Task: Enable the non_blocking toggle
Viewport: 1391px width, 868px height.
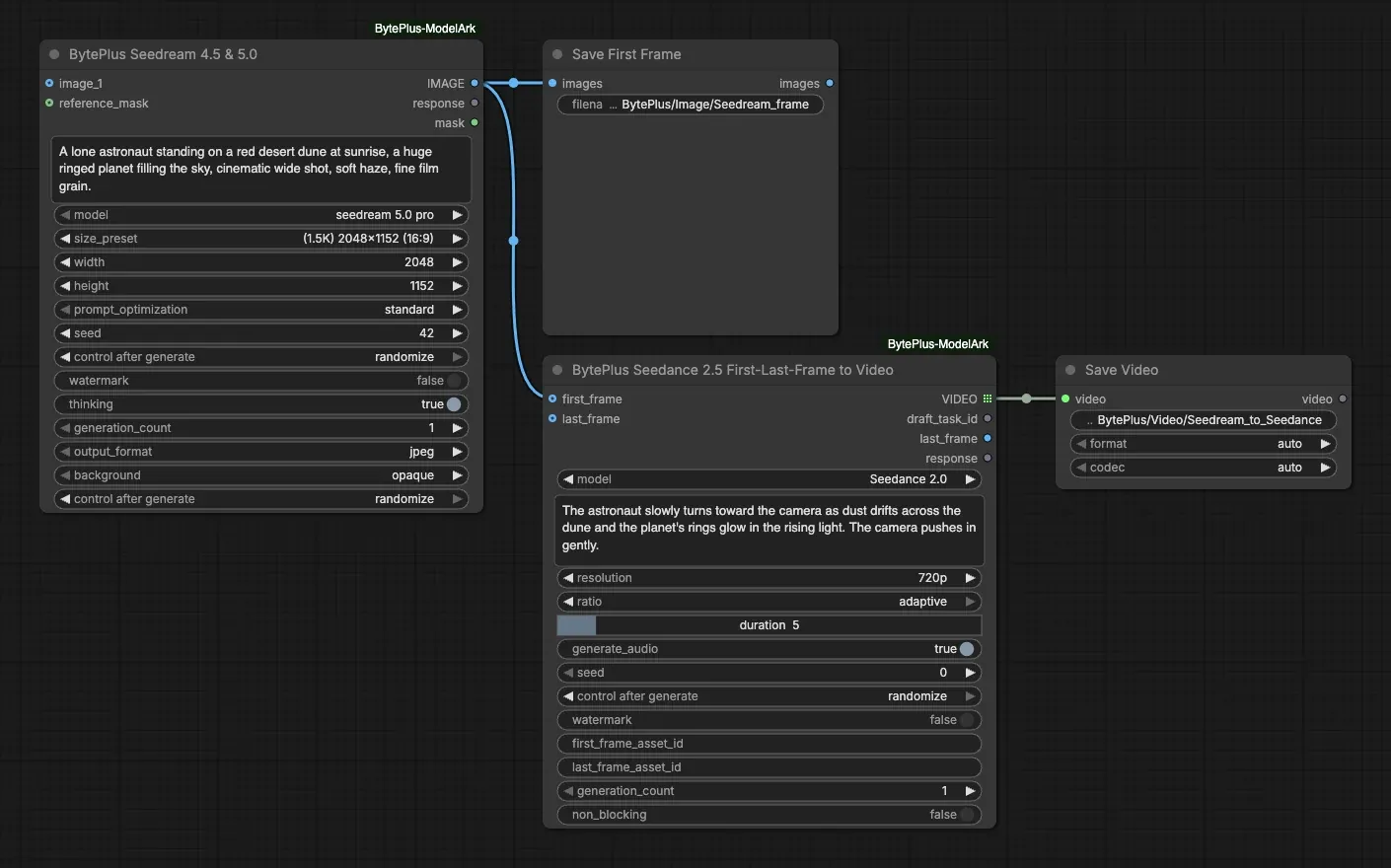Action: (967, 815)
